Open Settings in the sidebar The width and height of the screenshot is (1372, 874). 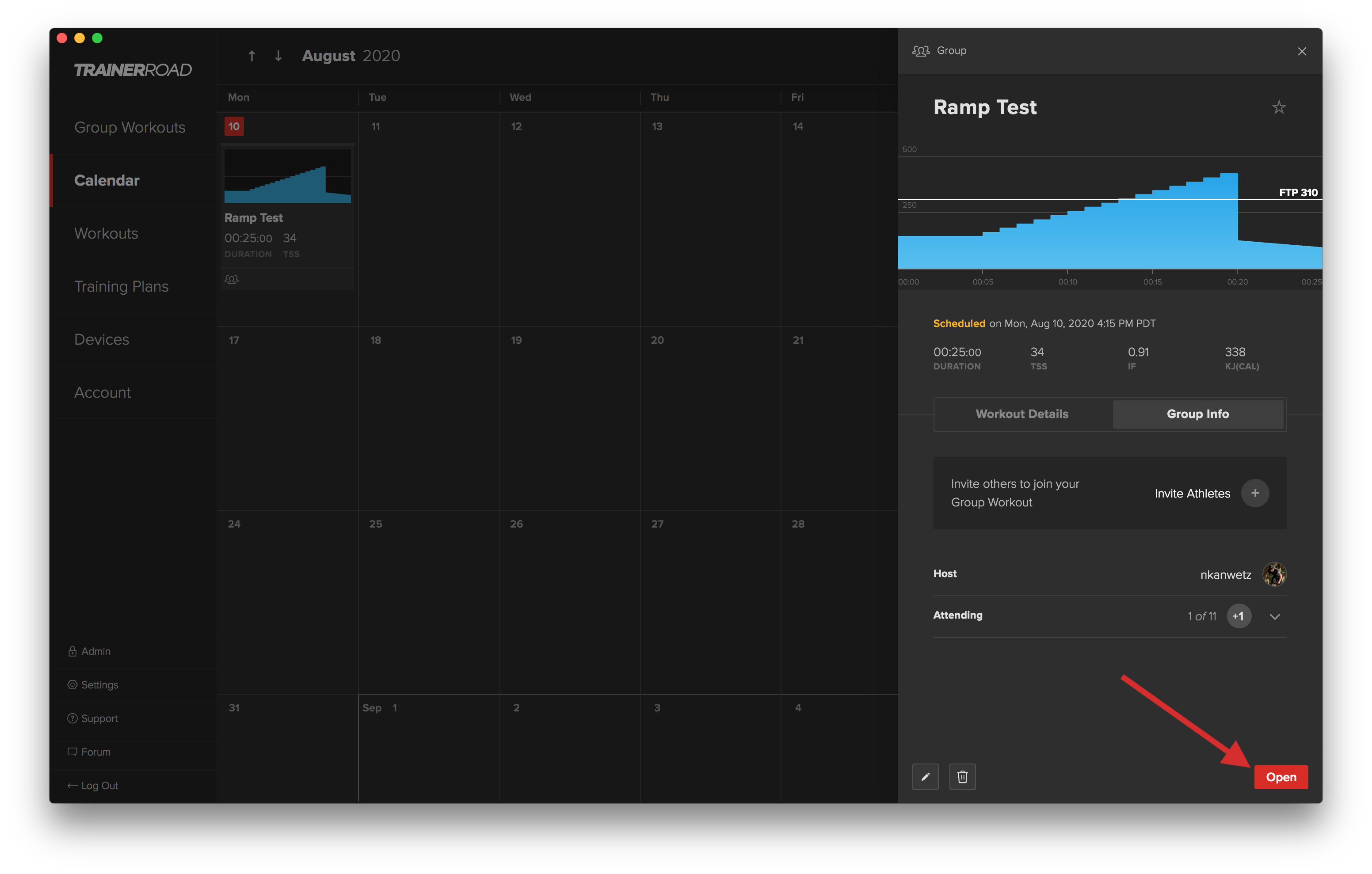pyautogui.click(x=93, y=685)
